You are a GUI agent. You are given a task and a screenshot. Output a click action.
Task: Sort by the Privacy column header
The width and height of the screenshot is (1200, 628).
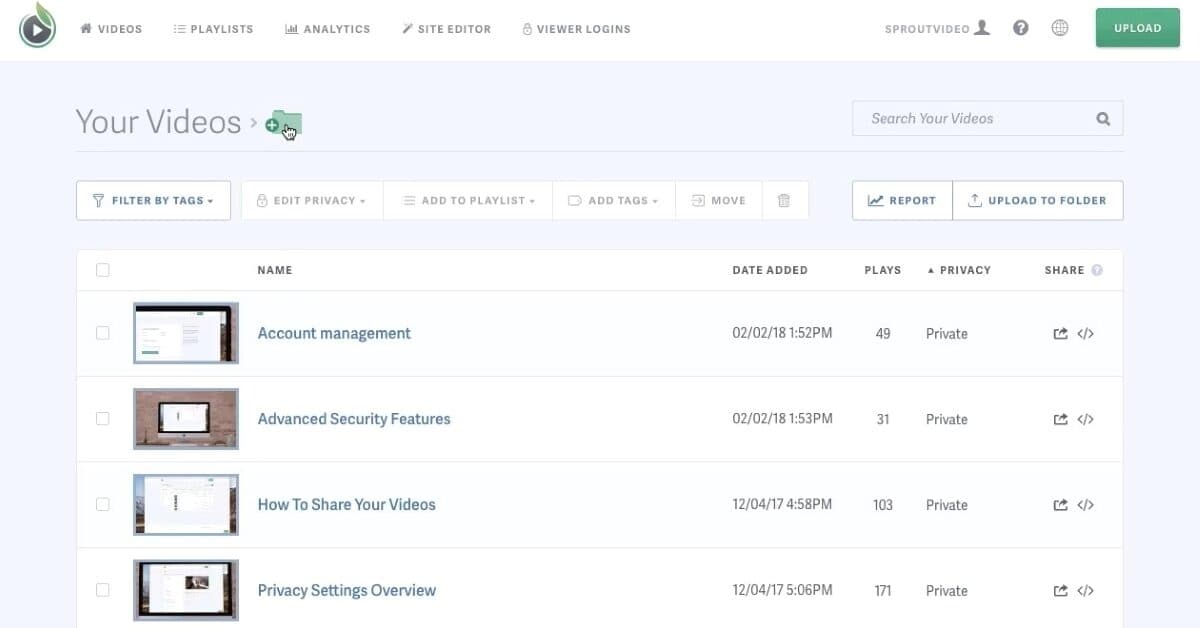coord(959,270)
